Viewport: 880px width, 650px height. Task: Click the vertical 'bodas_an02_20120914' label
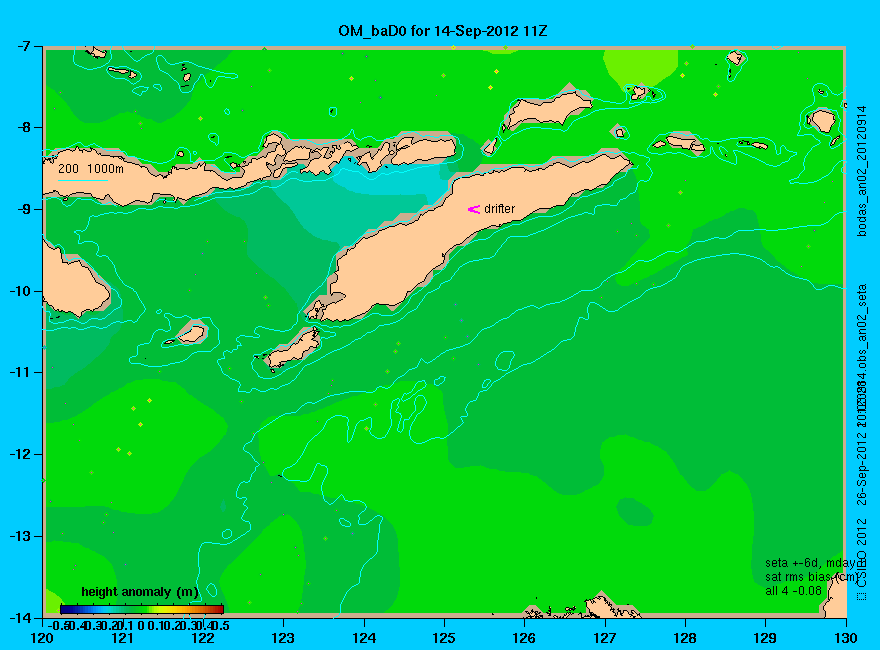click(x=862, y=170)
